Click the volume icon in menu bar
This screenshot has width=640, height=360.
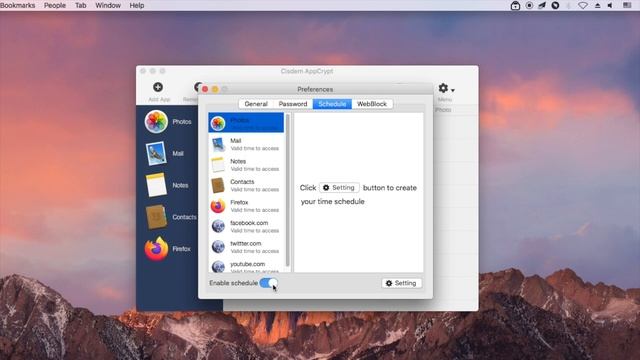610,5
